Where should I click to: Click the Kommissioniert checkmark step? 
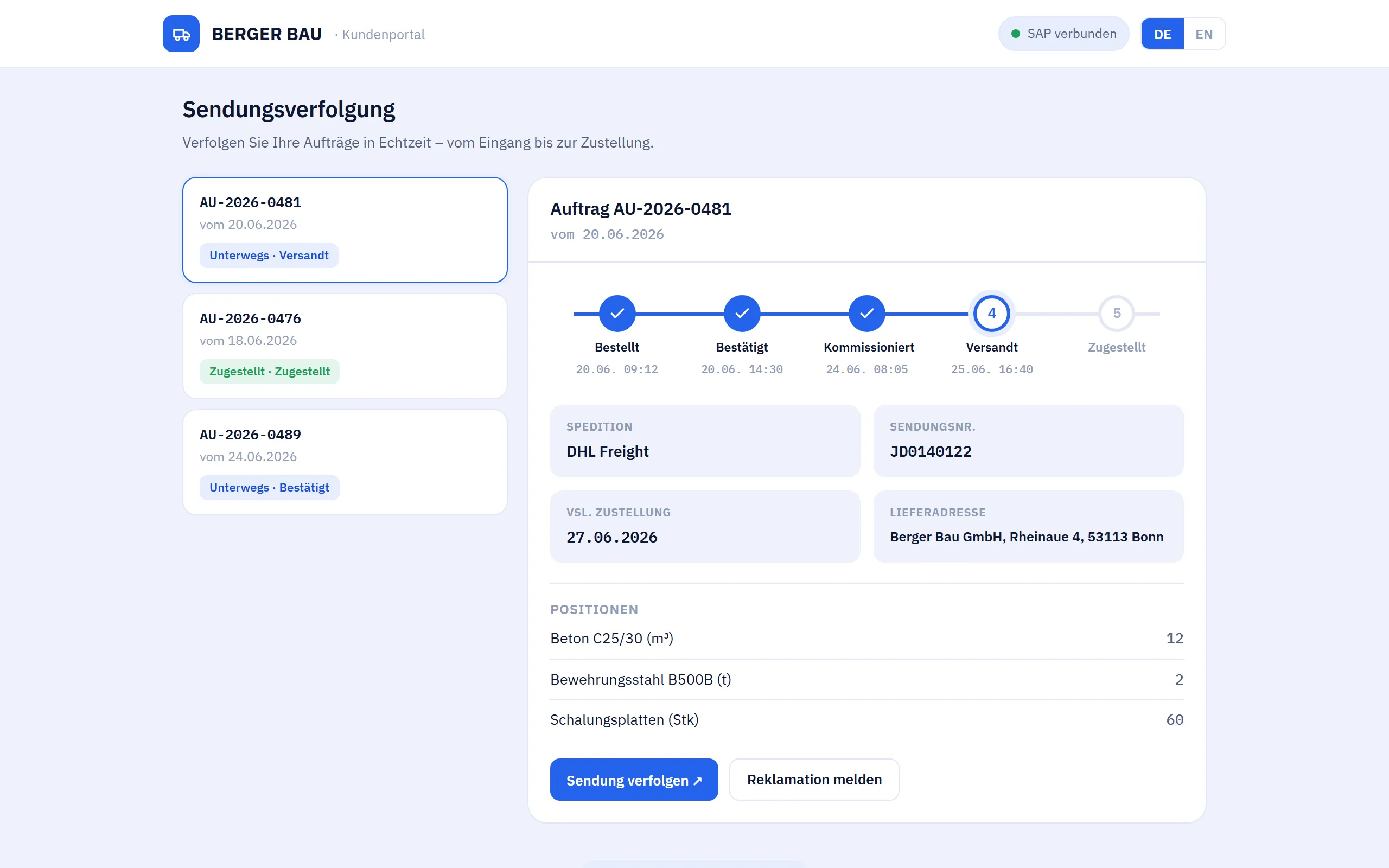click(866, 314)
